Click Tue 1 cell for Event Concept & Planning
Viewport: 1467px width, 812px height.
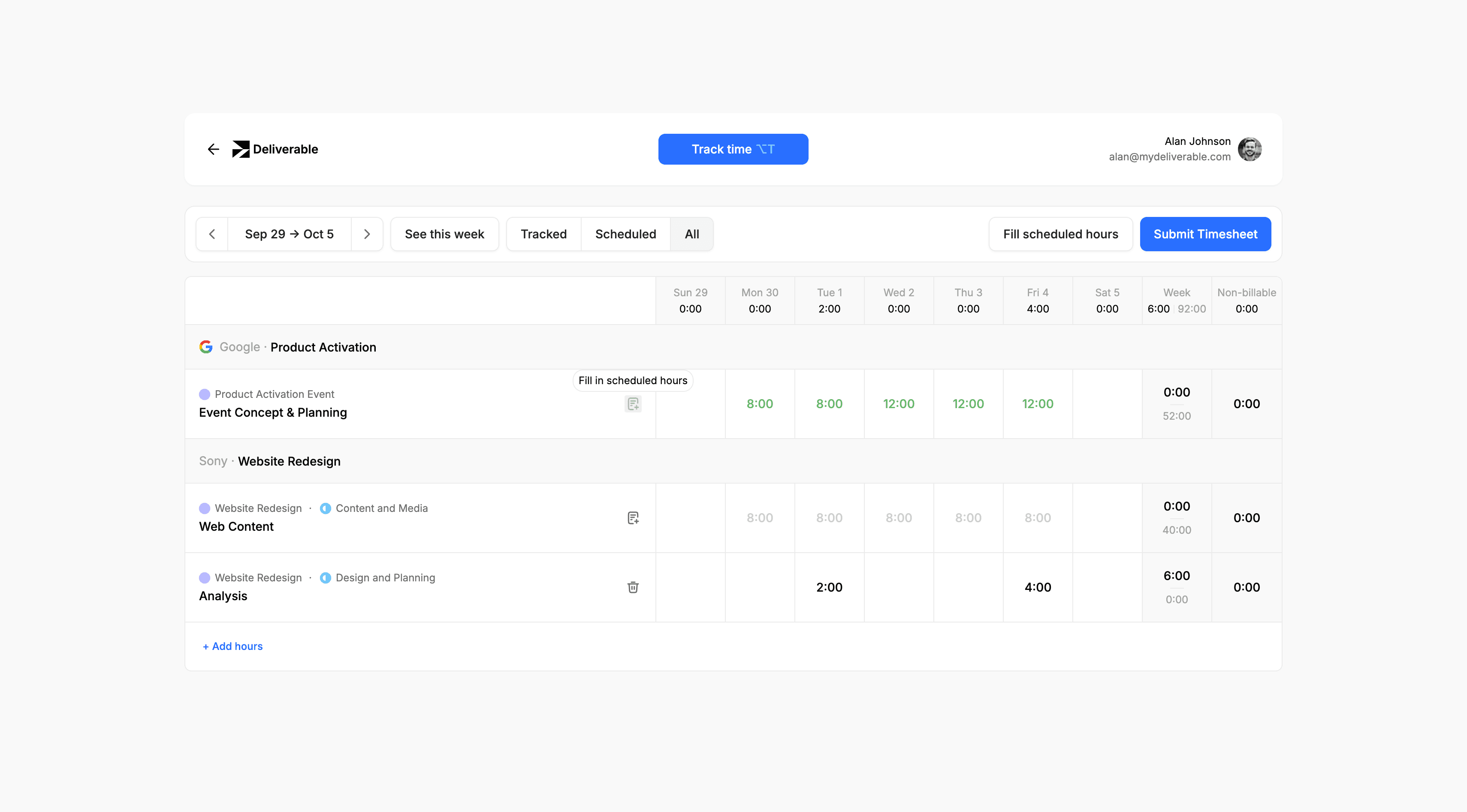(x=829, y=404)
